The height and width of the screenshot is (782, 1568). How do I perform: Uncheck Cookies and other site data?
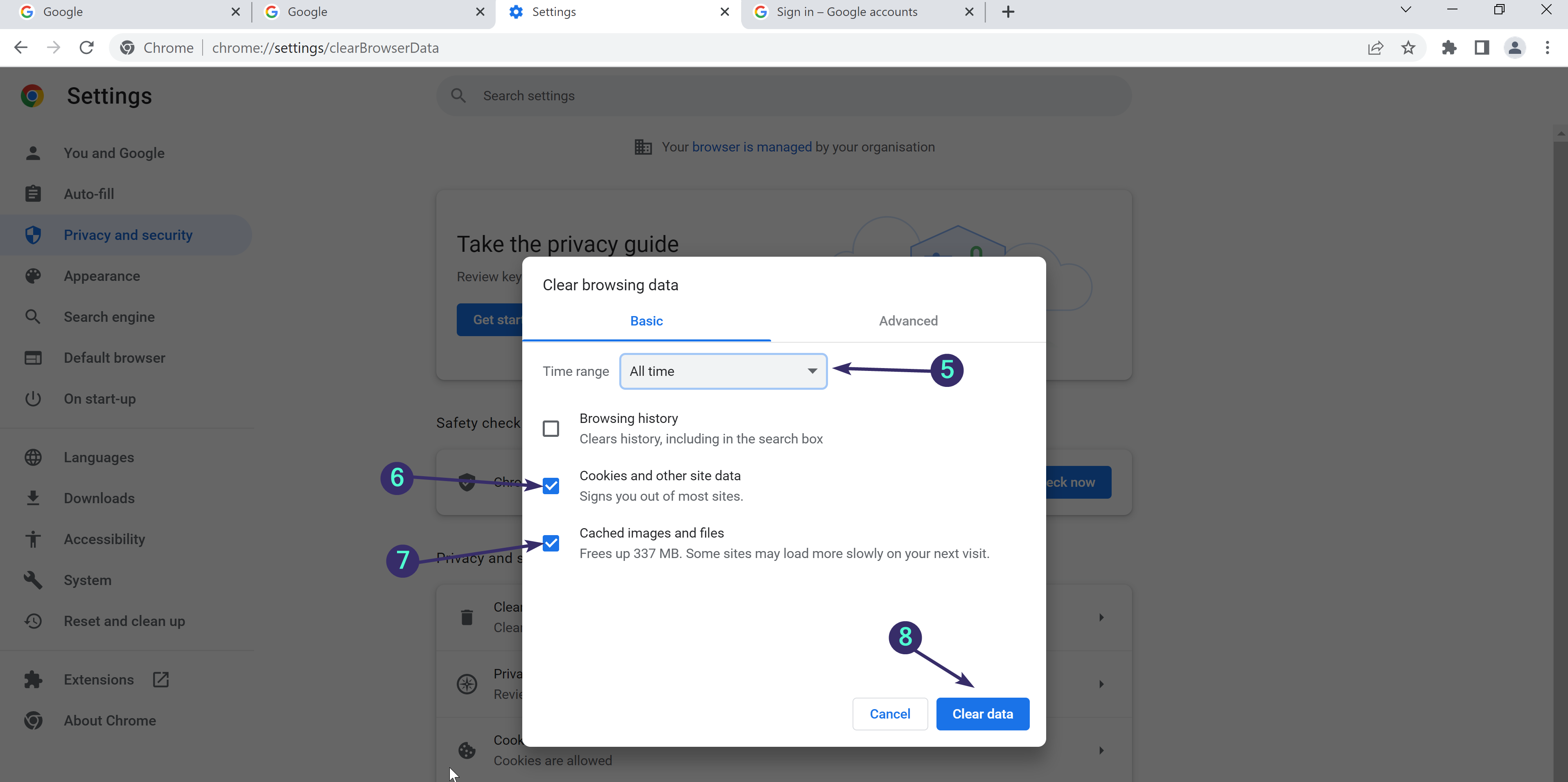tap(550, 486)
